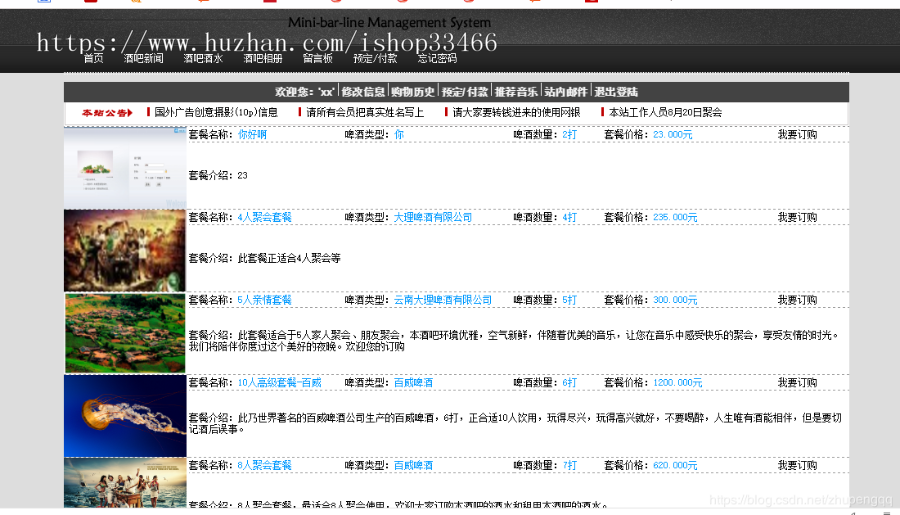The width and height of the screenshot is (900, 515).
Task: Click 我要订购 for 4人聚会套餐
Action: tap(797, 218)
